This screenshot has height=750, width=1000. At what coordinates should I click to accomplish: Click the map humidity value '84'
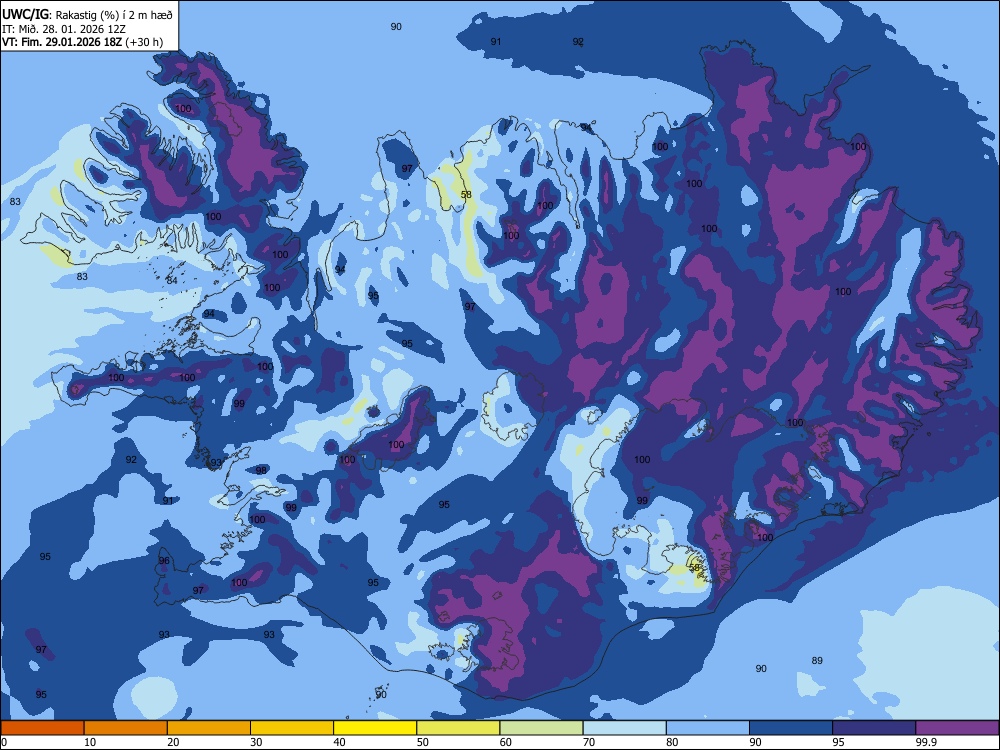point(172,281)
